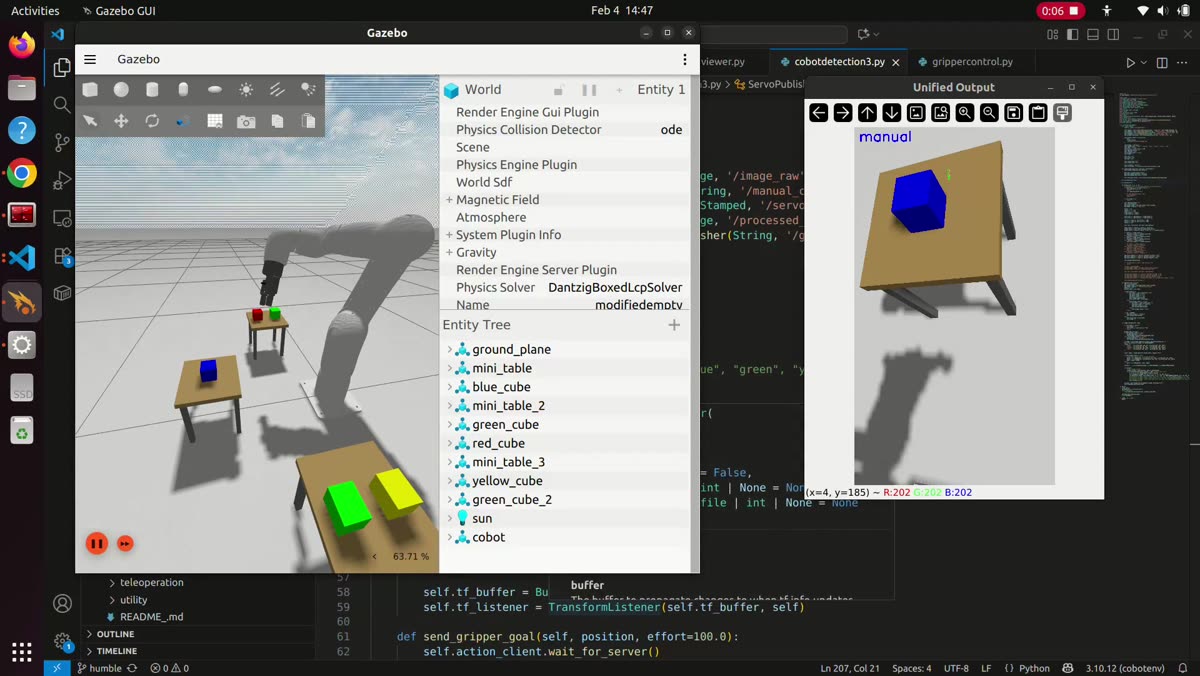1200x676 pixels.
Task: Add entity via Entity Tree plus
Action: tap(674, 325)
